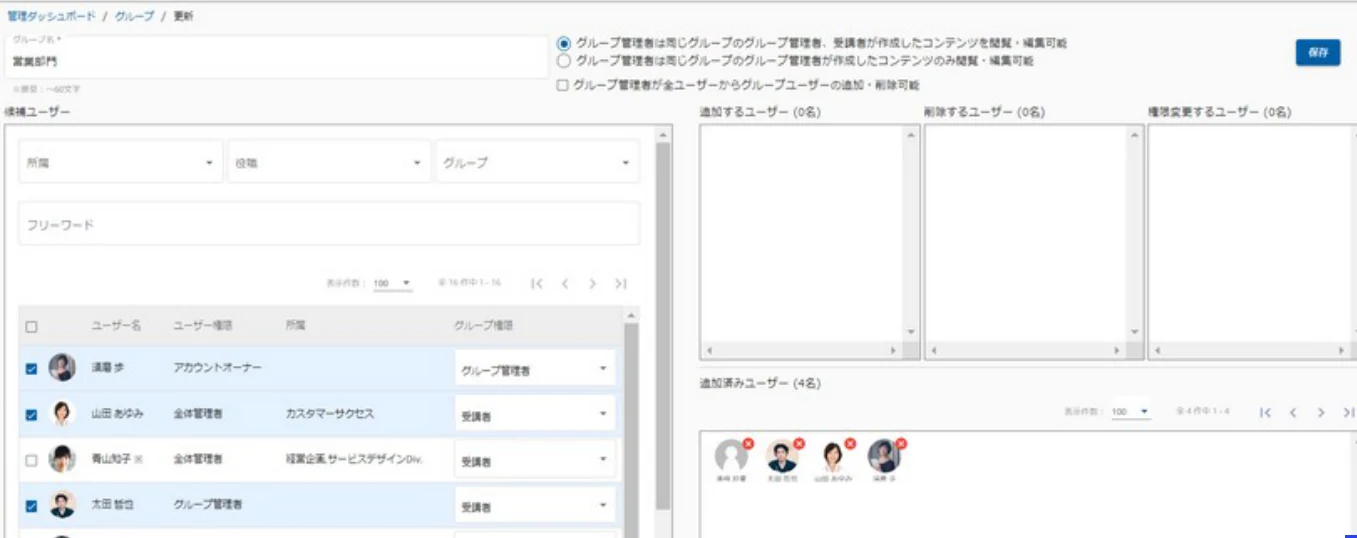This screenshot has height=538, width=1357.
Task: Enable グループ管理者が全ユーザーから追加・削除可能 checkbox
Action: coord(563,86)
